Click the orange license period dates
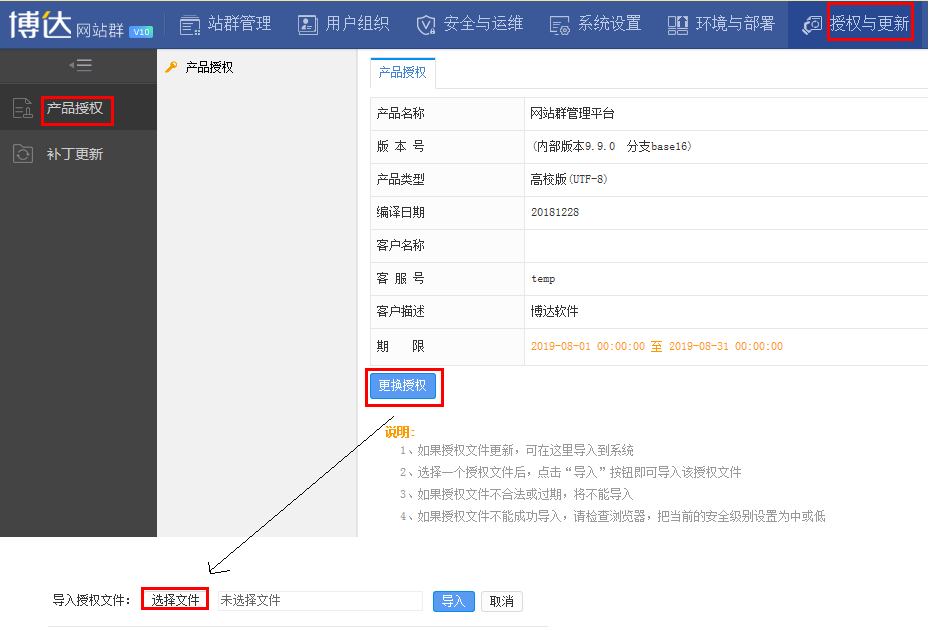This screenshot has height=630, width=933. pos(656,346)
